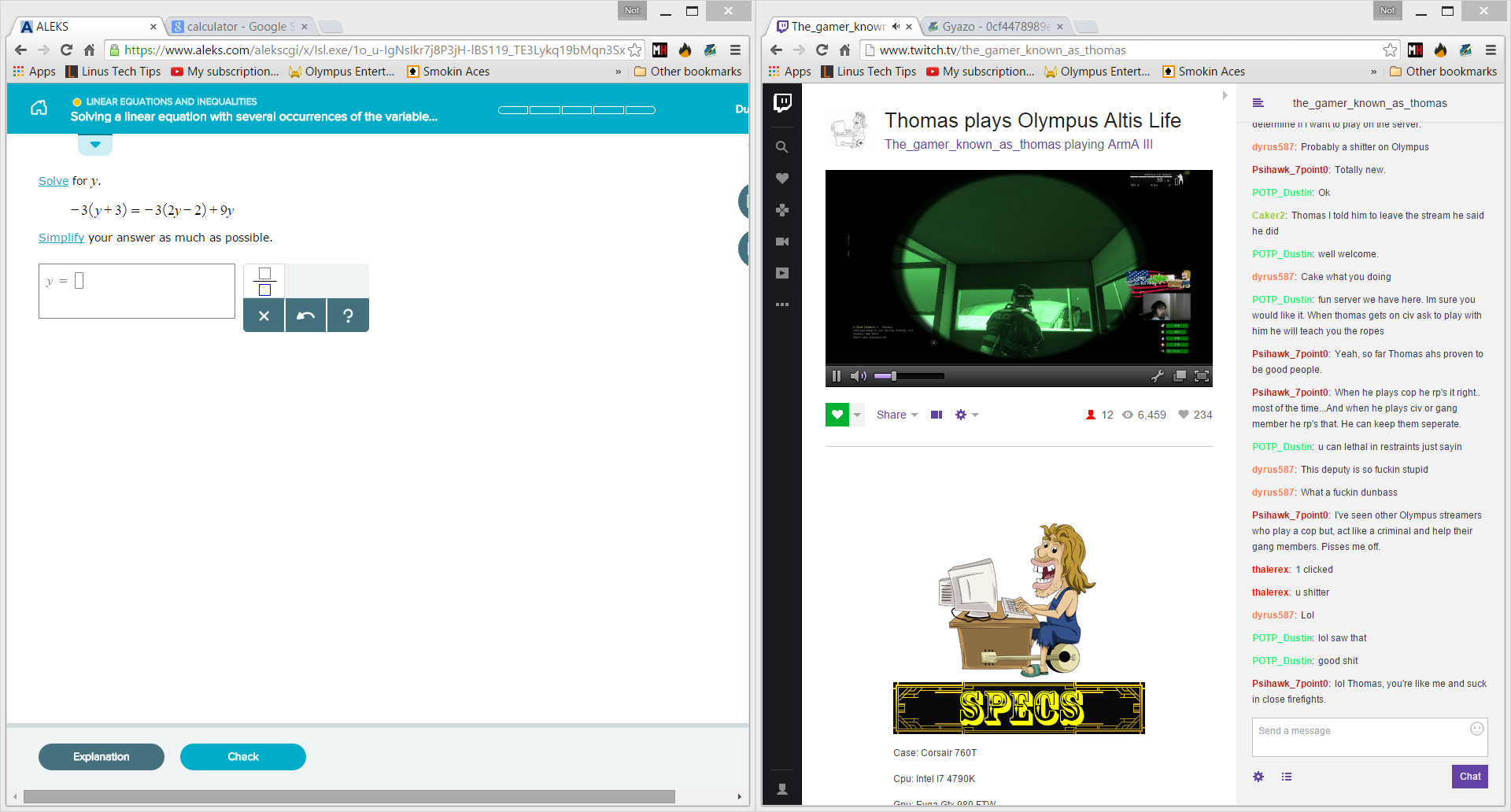Toggle follow with the green heart button
This screenshot has height=812, width=1511.
(x=837, y=415)
